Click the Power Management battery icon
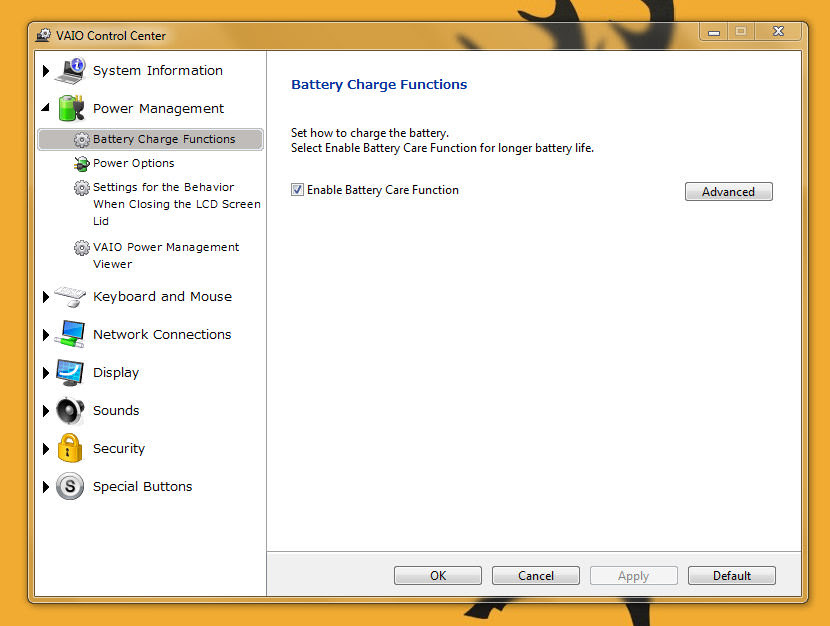830x626 pixels. (x=71, y=108)
